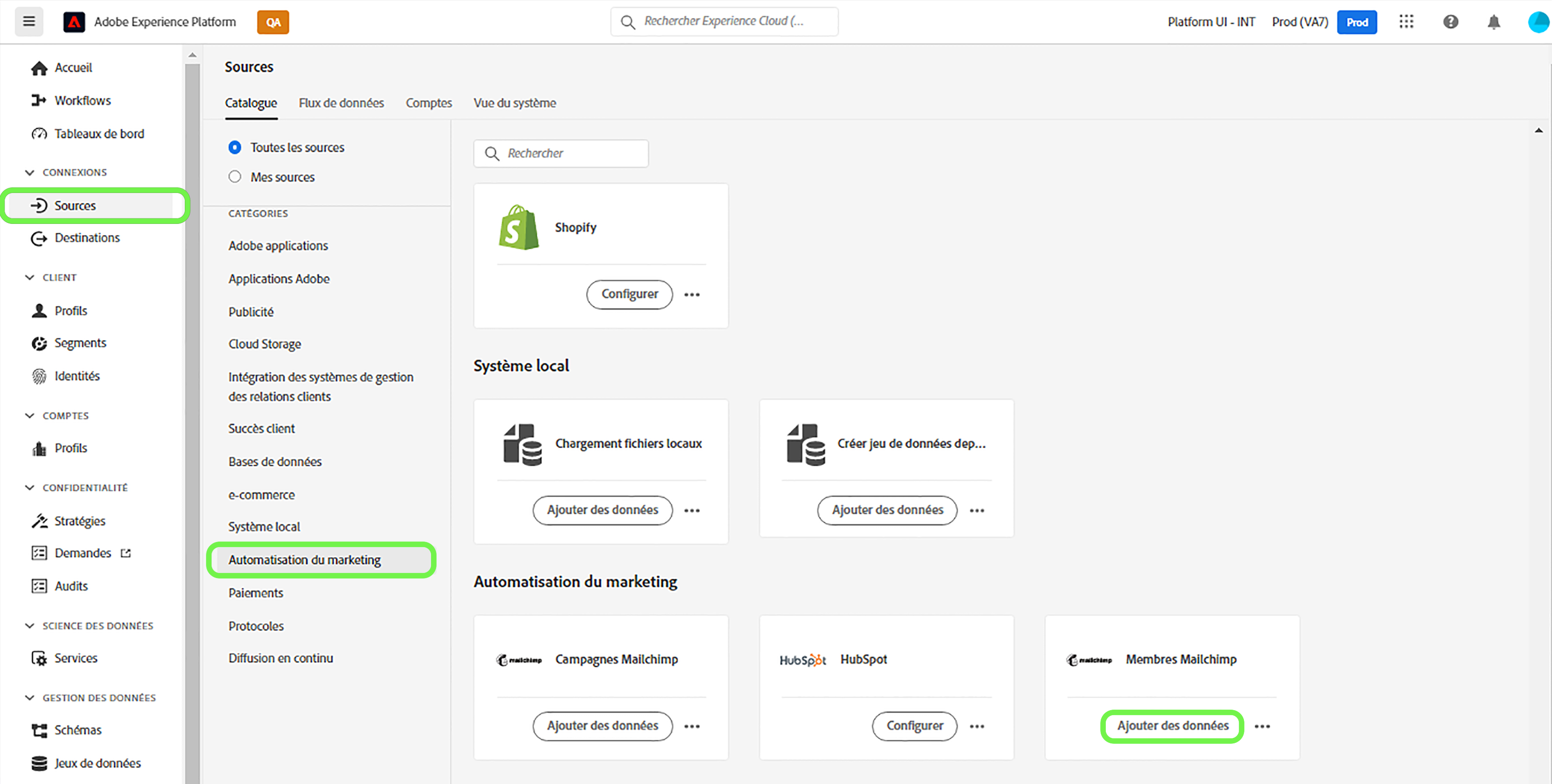Image resolution: width=1552 pixels, height=784 pixels.
Task: Open the hamburger navigation menu
Action: click(x=28, y=22)
